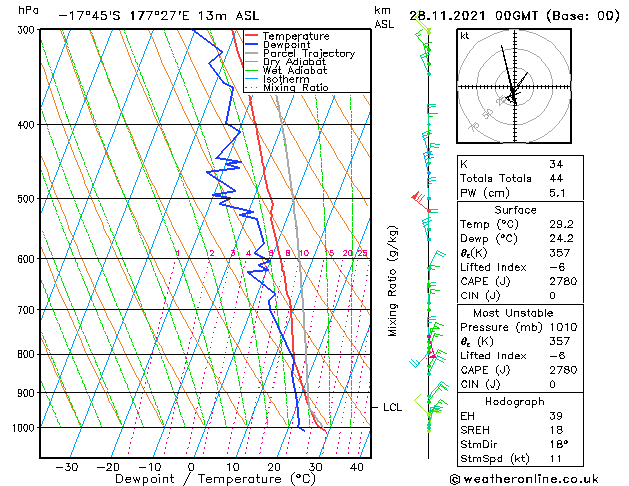Image resolution: width=629 pixels, height=486 pixels.
Task: Click the Wet Adiabat legend label
Action: click(x=295, y=71)
